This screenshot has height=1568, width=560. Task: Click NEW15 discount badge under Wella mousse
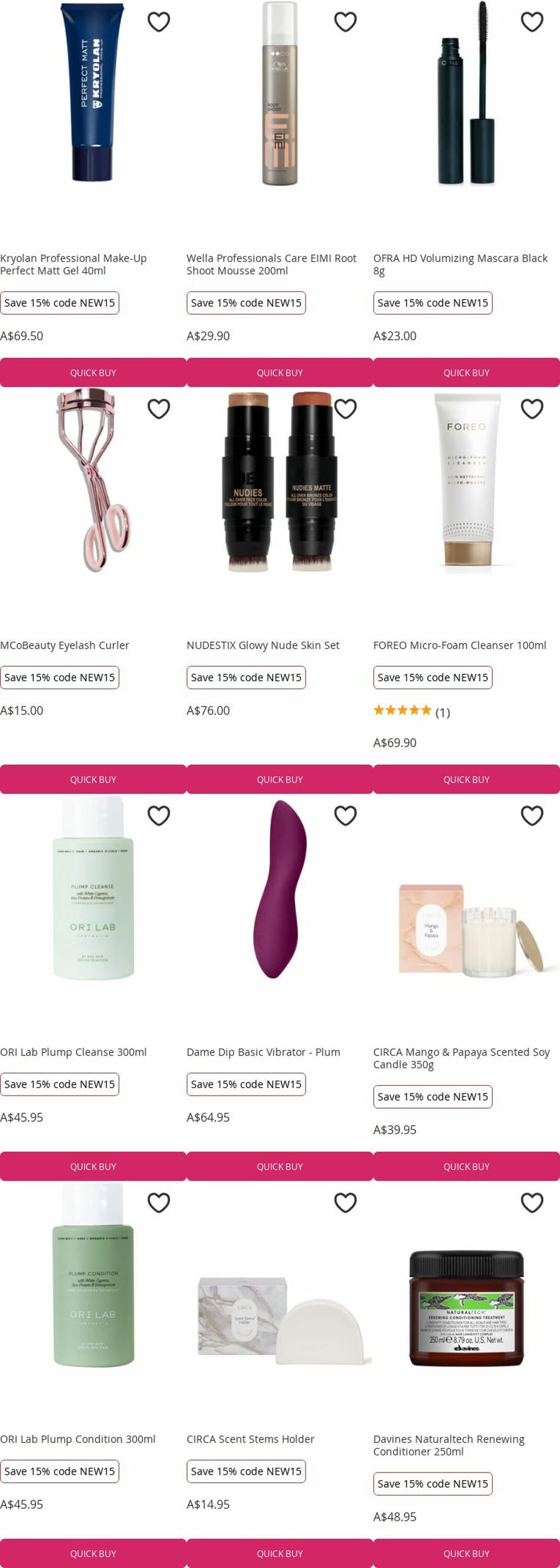[246, 303]
